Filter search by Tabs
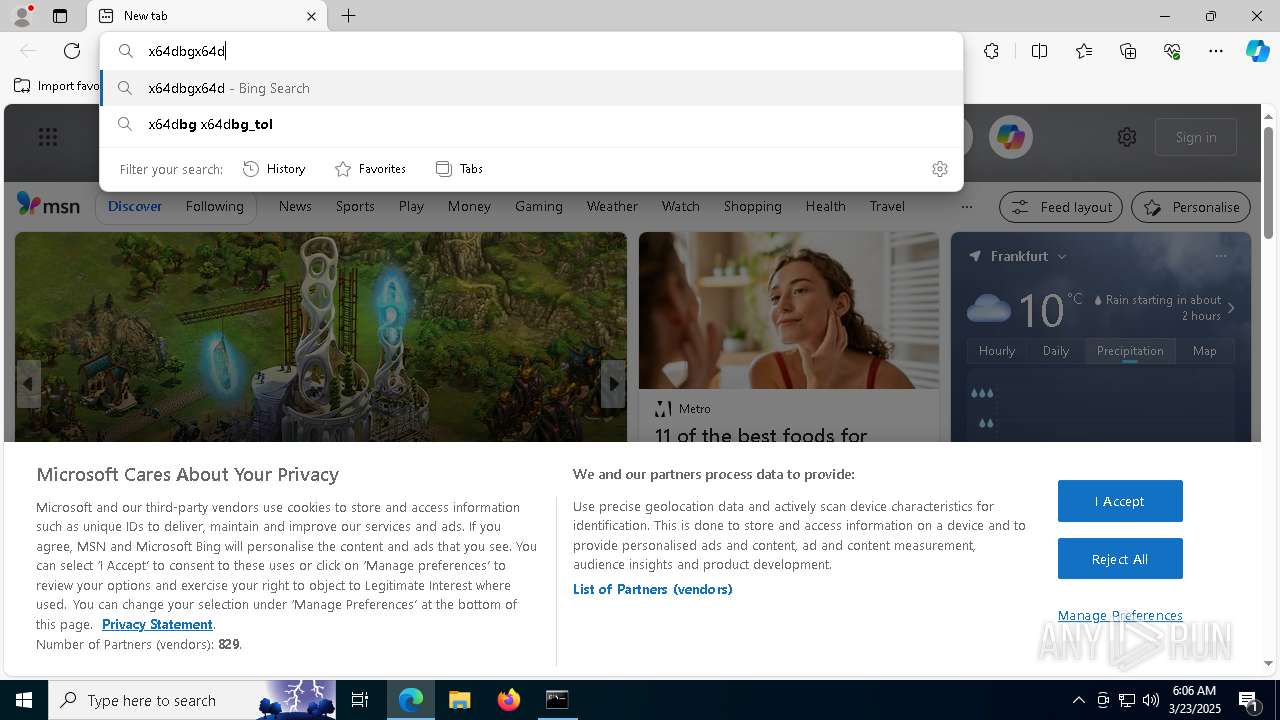This screenshot has width=1280, height=720. pos(459,169)
